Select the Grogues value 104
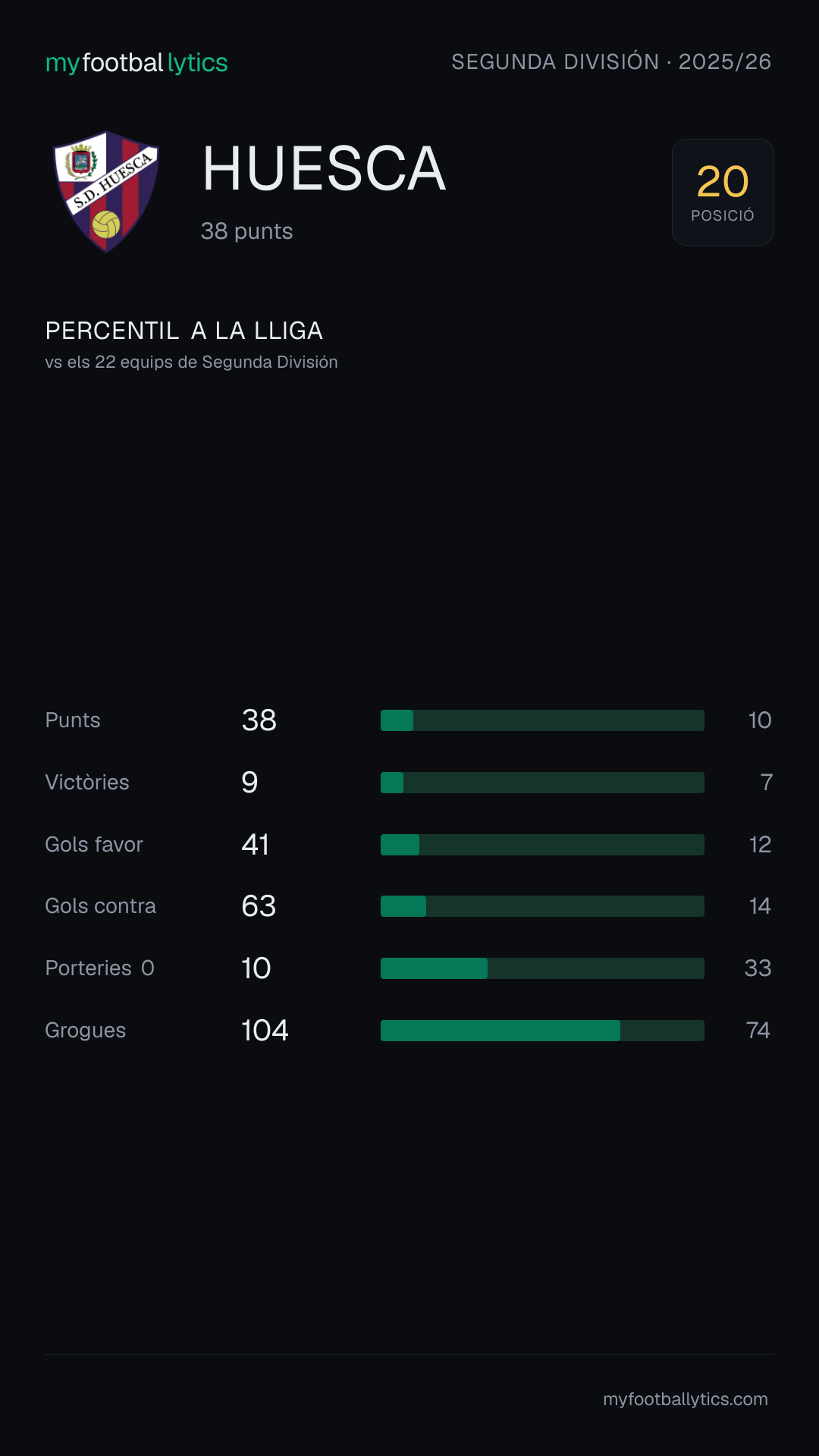Screen dimensions: 819x1456 click(265, 1031)
